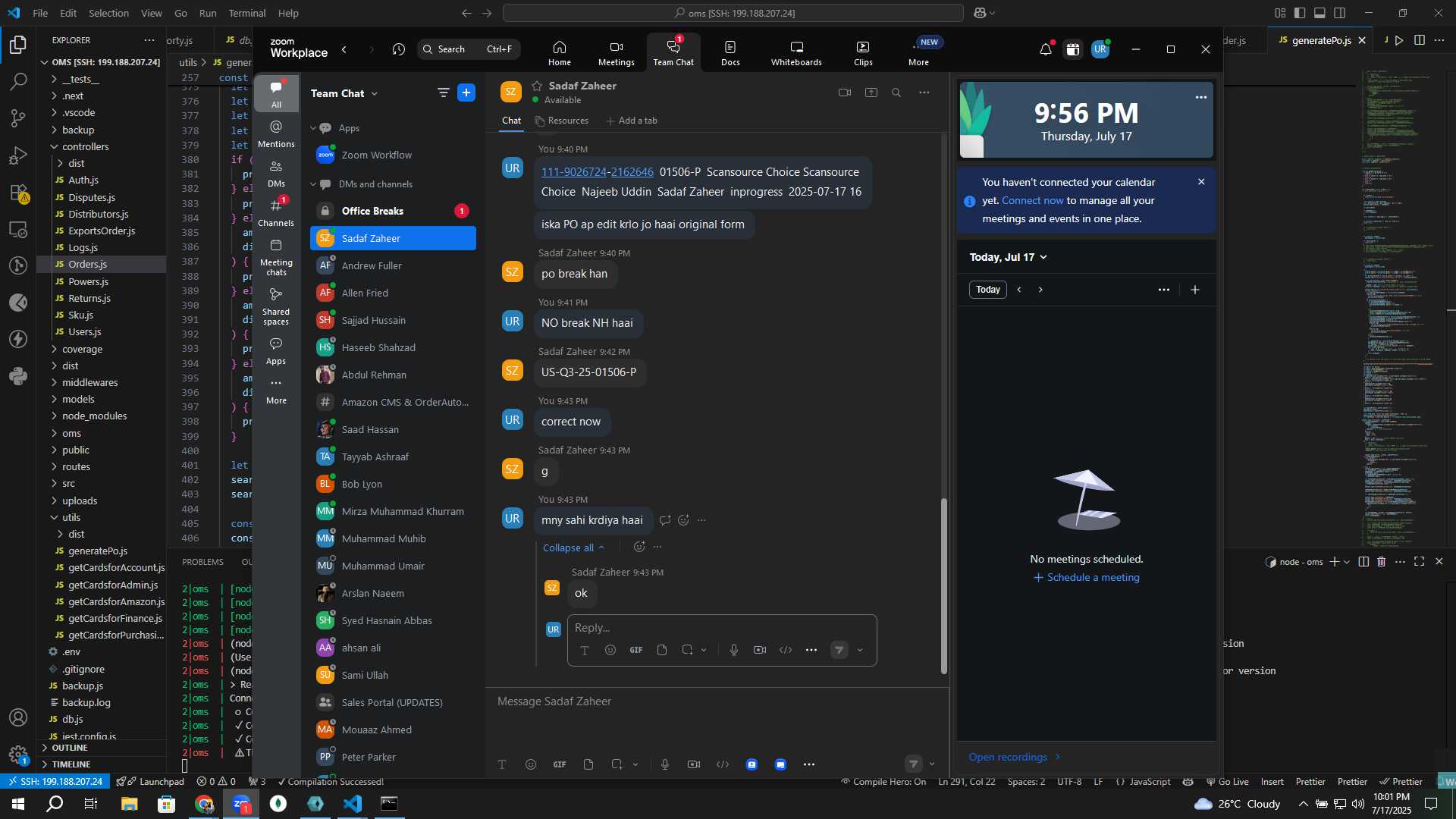Open VS Code Source Control view
The height and width of the screenshot is (819, 1456).
(18, 118)
